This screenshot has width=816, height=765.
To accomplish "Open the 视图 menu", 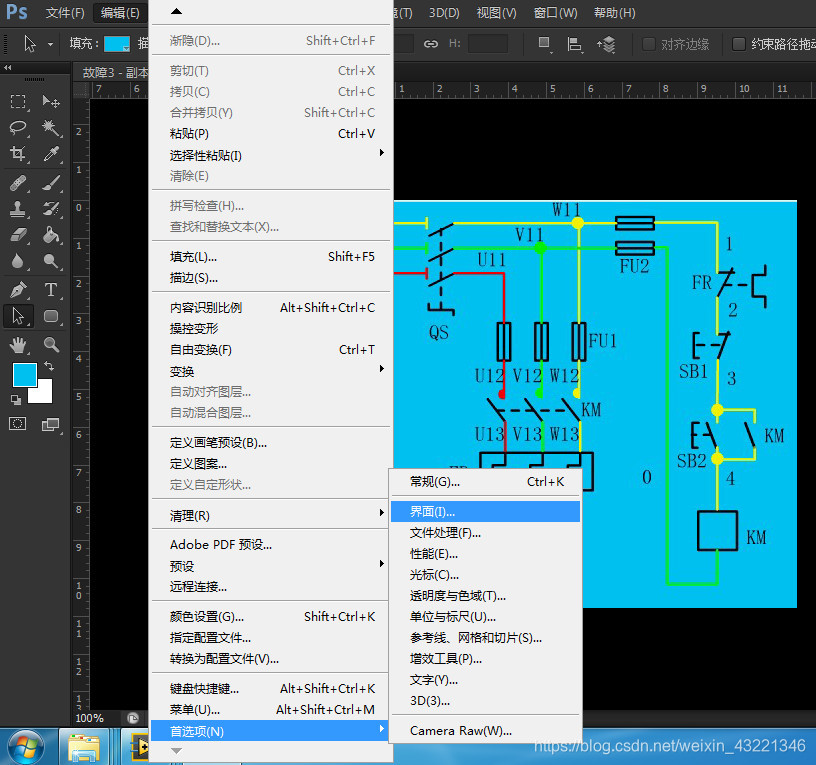I will [x=496, y=12].
